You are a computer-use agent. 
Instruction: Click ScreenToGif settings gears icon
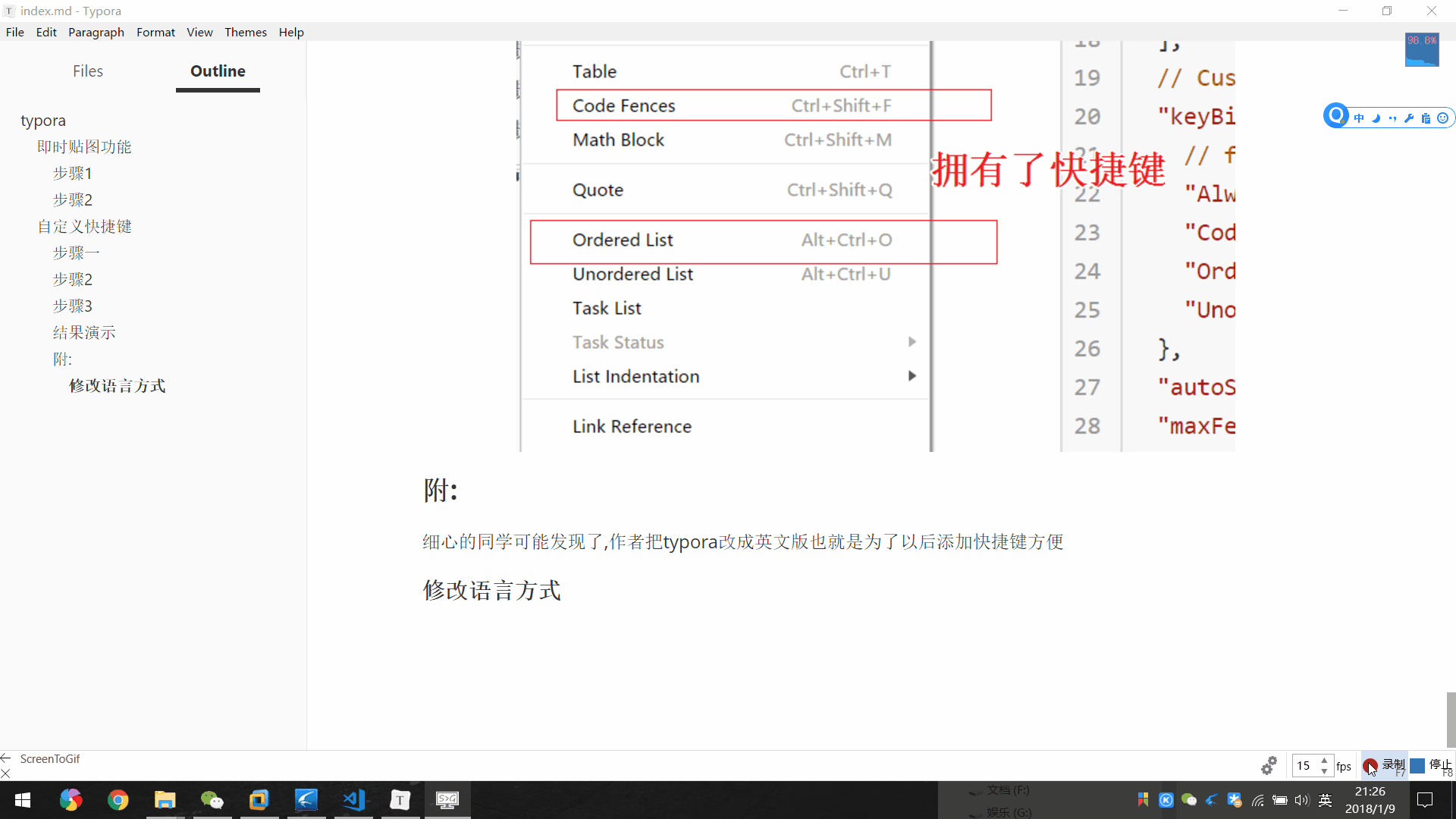1269,766
